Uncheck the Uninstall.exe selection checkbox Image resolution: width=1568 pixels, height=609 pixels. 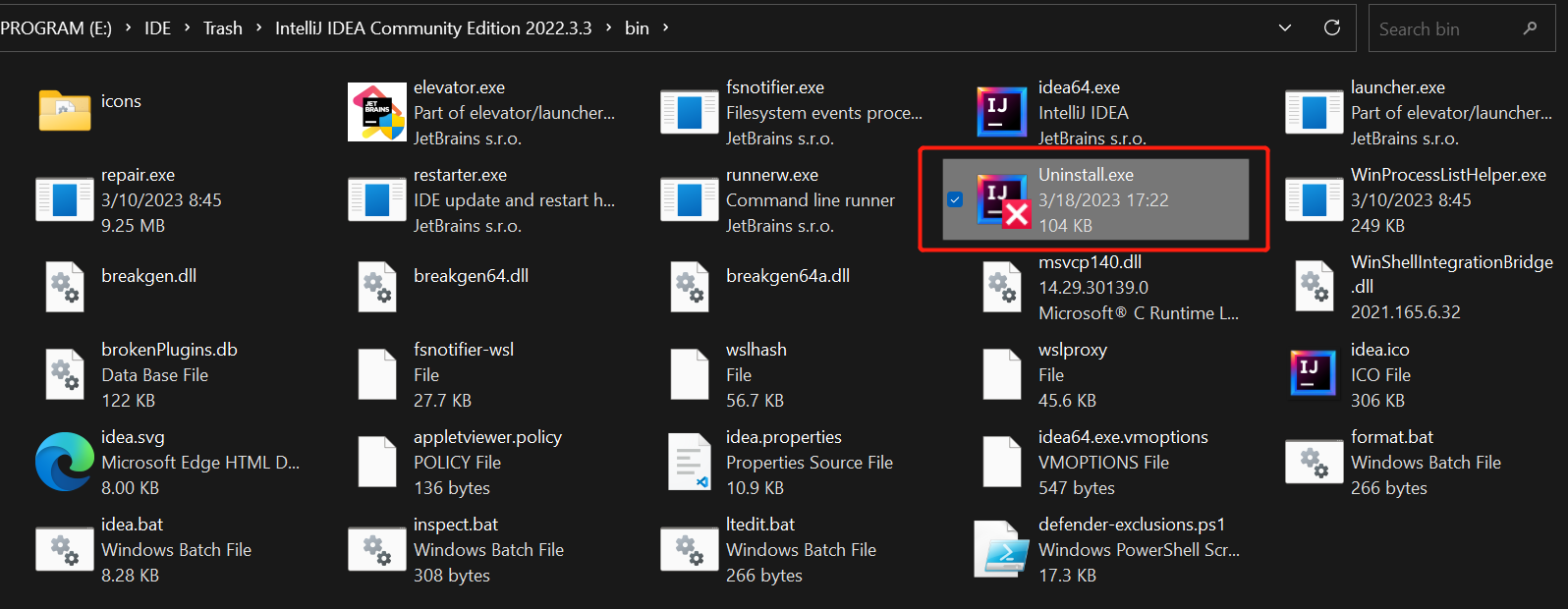point(955,199)
